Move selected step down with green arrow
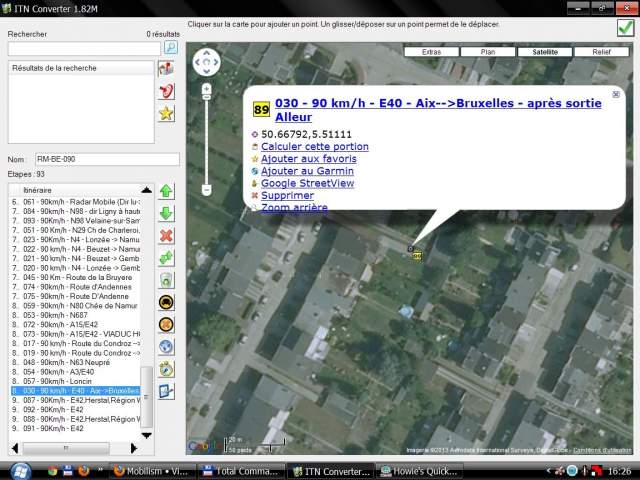 click(166, 213)
